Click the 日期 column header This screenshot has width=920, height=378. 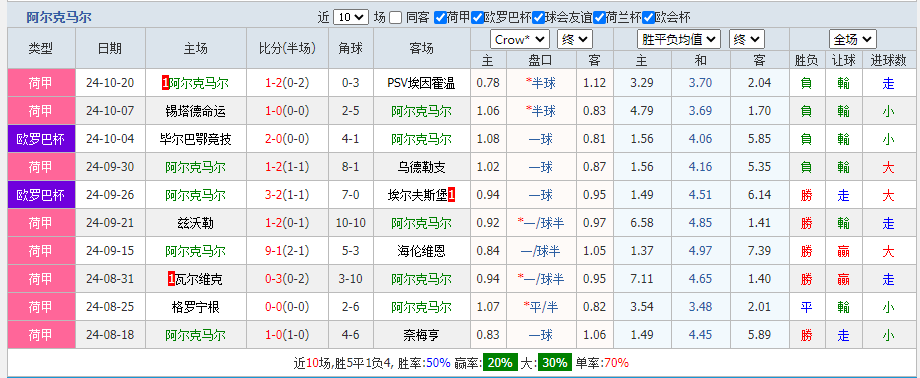coord(110,49)
